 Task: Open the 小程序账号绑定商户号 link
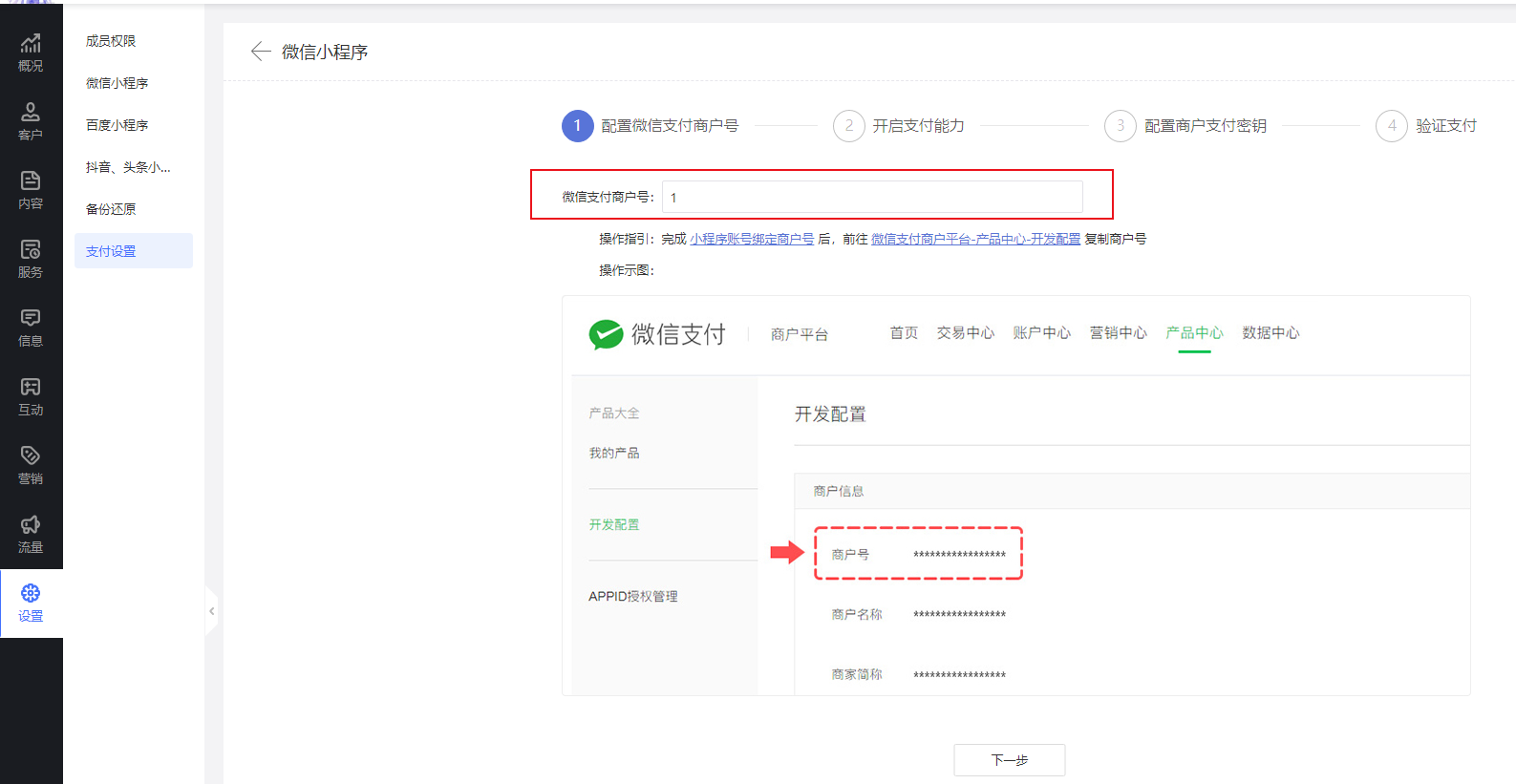pos(752,239)
